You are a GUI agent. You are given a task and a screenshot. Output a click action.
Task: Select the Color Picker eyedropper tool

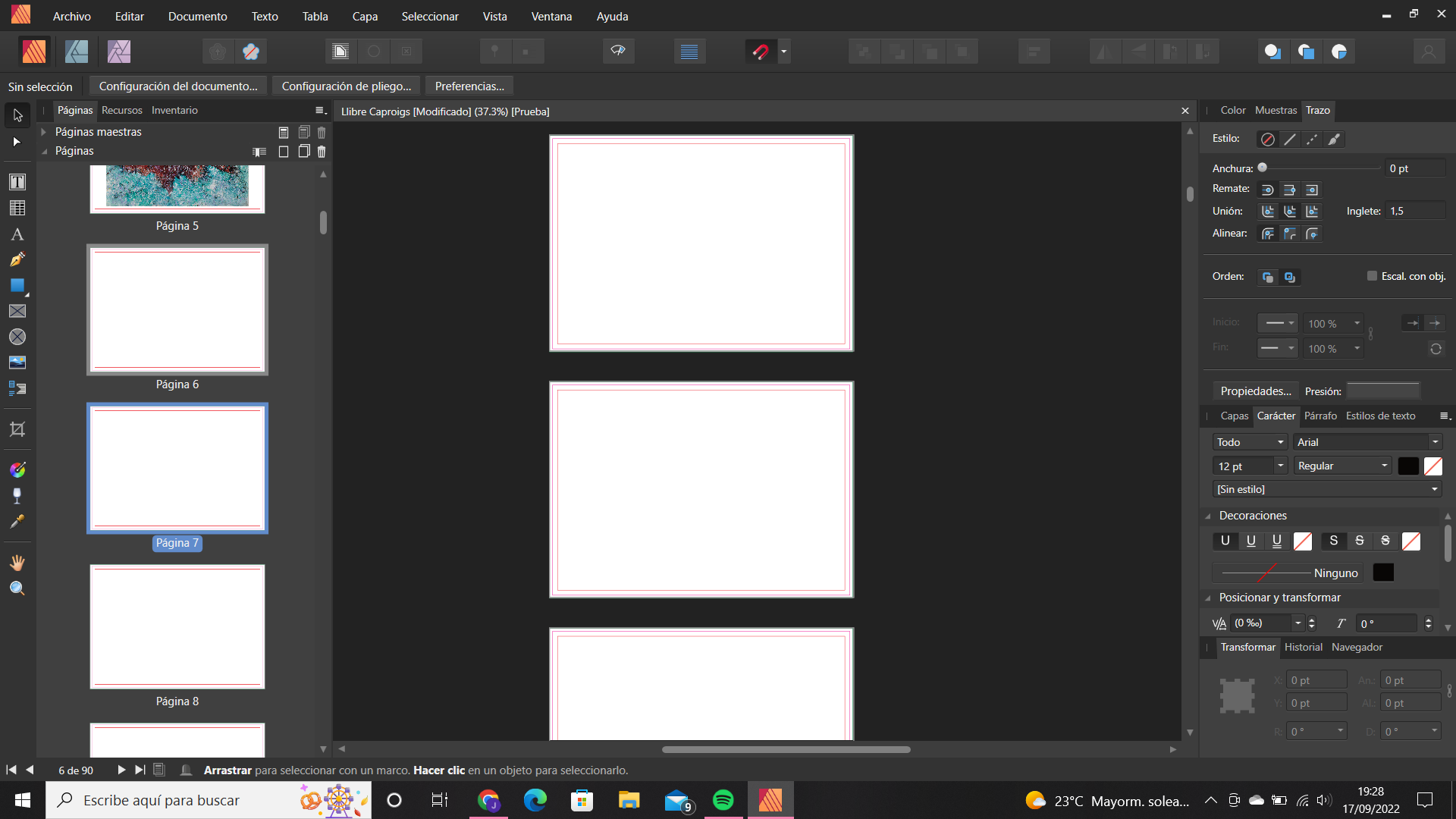click(x=17, y=522)
